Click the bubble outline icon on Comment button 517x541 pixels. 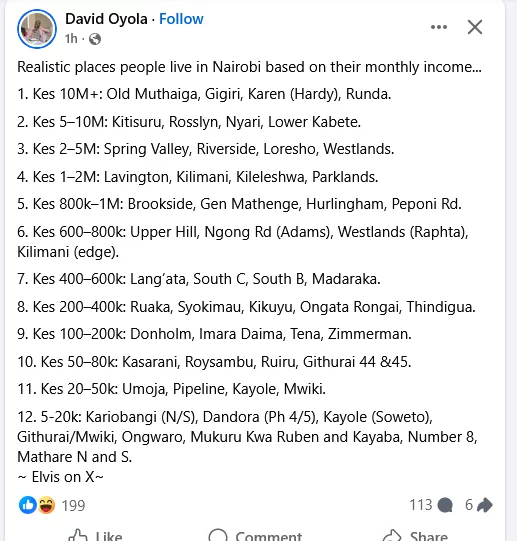218,535
